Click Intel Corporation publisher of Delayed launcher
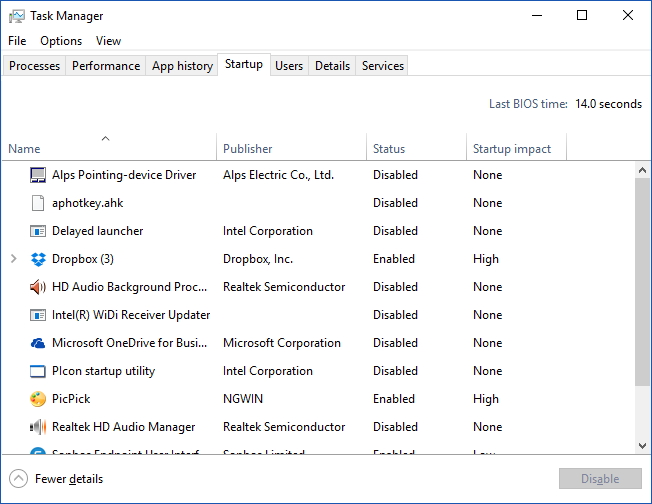Viewport: 652px width, 504px height. click(267, 231)
